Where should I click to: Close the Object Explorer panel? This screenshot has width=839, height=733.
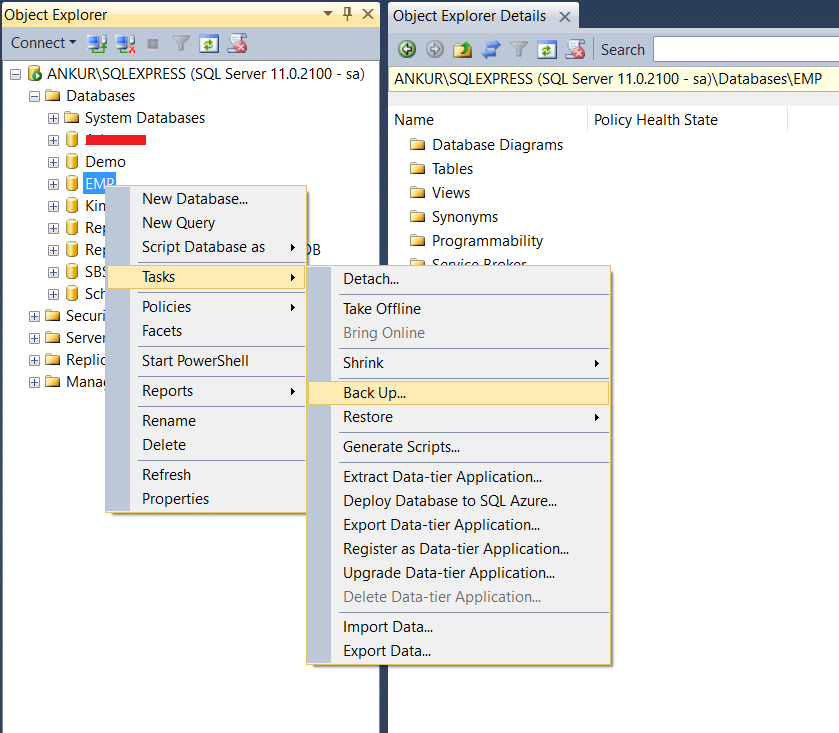pyautogui.click(x=368, y=14)
